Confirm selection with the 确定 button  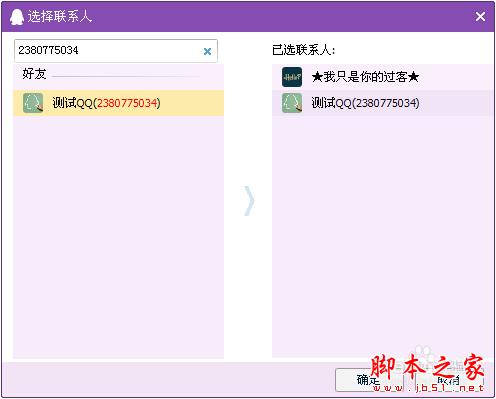tap(369, 380)
